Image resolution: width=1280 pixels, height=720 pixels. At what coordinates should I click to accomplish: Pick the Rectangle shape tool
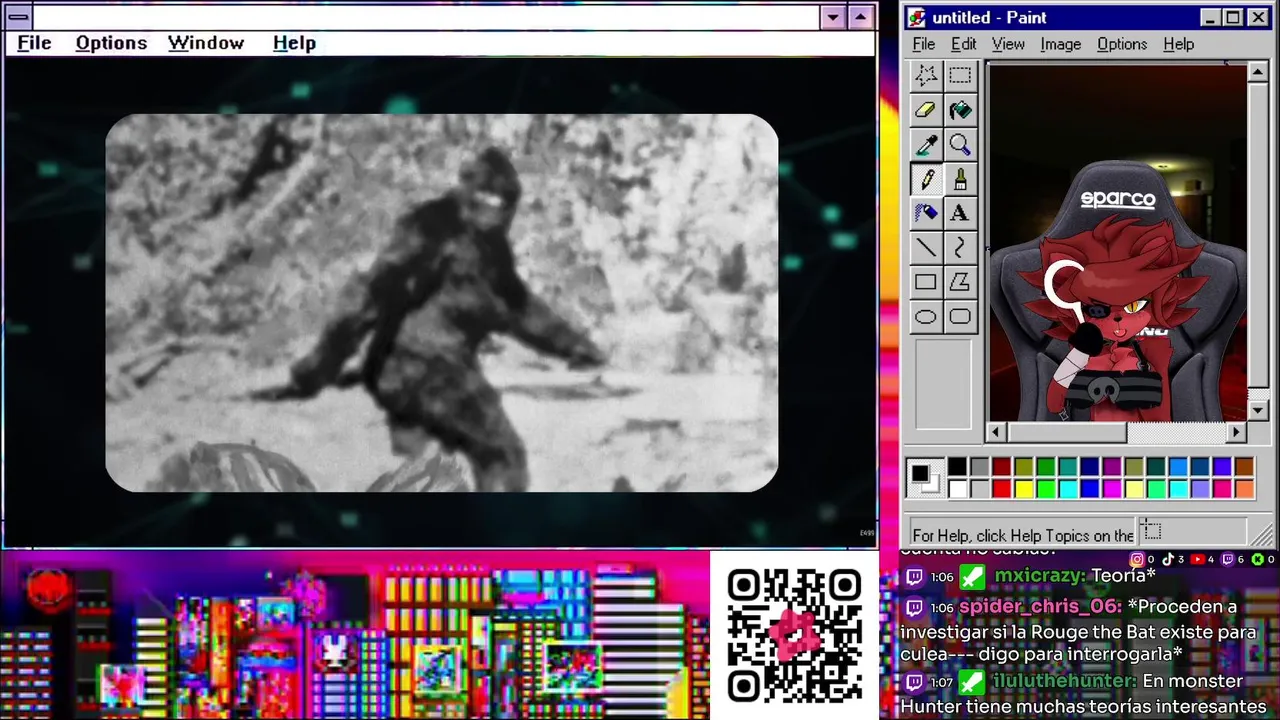tap(926, 282)
